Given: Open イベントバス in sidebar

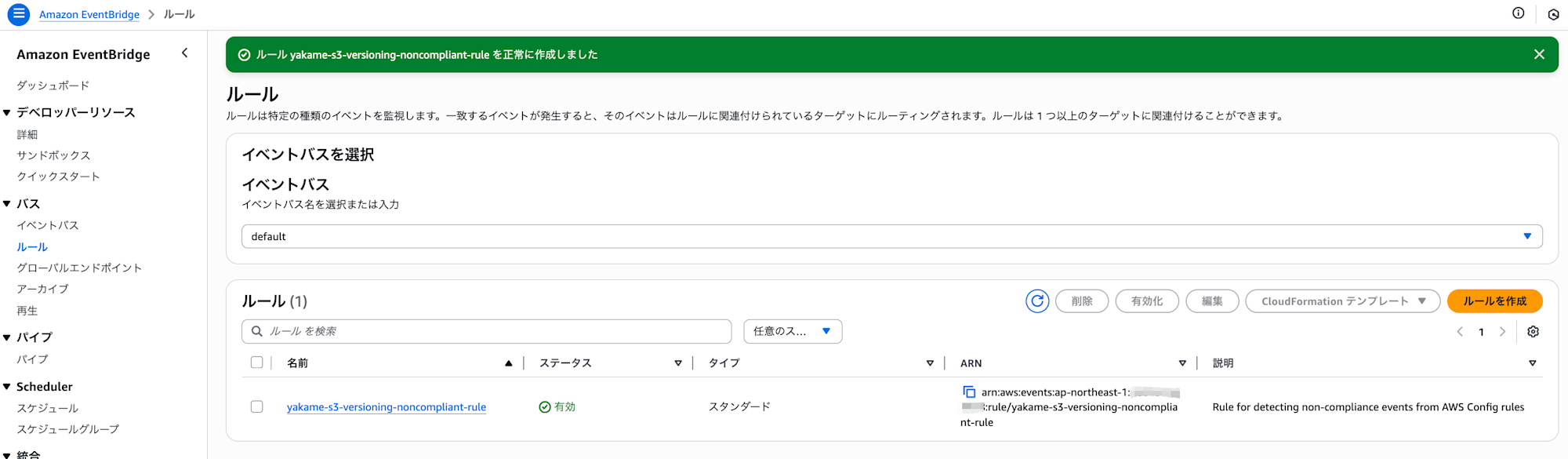Looking at the screenshot, I should tap(48, 225).
